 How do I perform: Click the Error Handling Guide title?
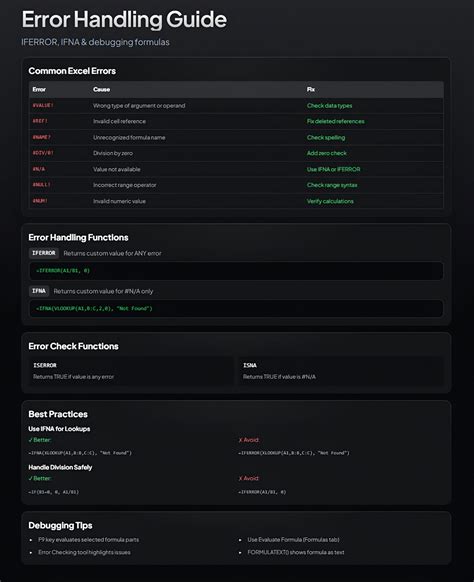pos(124,19)
